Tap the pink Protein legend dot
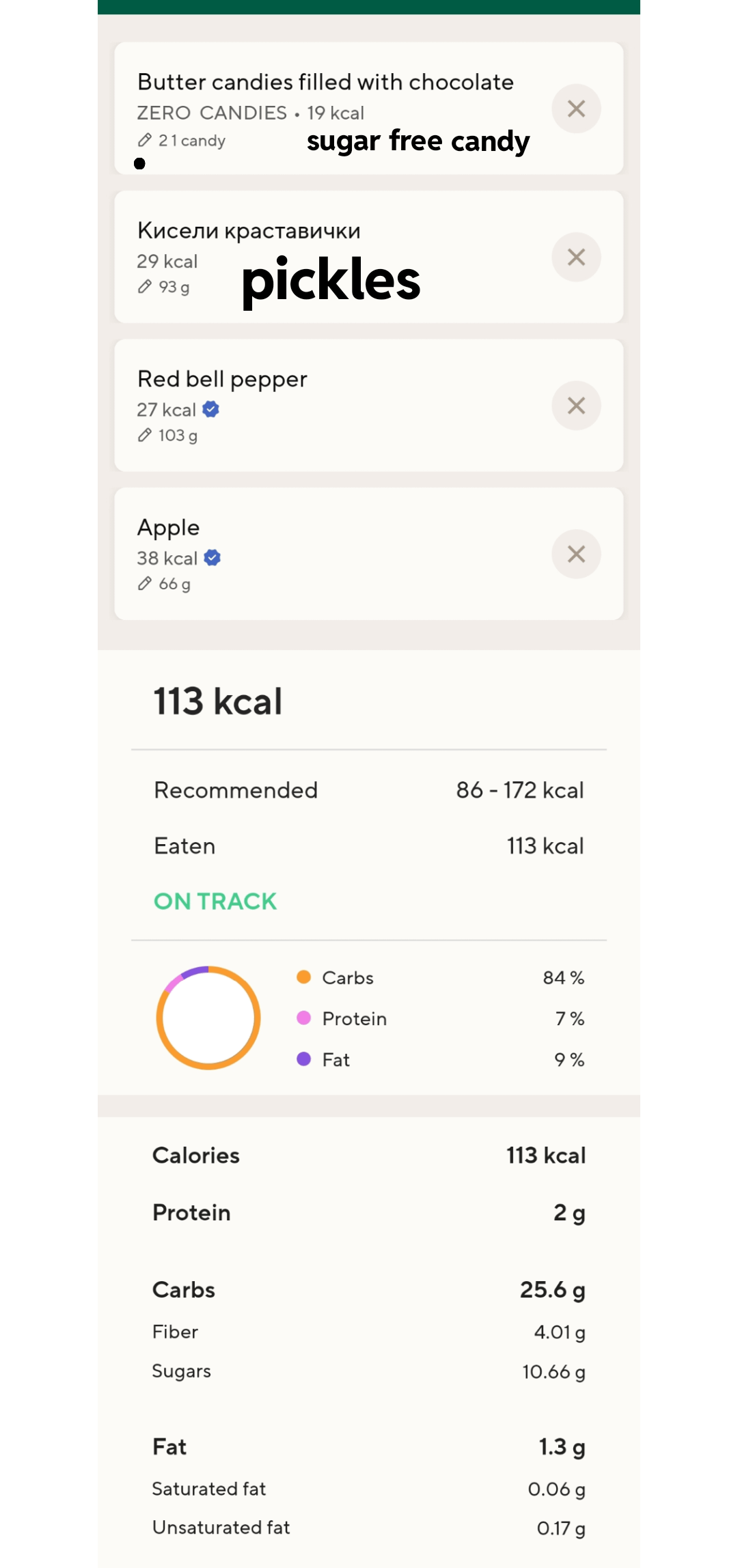The height and width of the screenshot is (1568, 738). pyautogui.click(x=304, y=1018)
